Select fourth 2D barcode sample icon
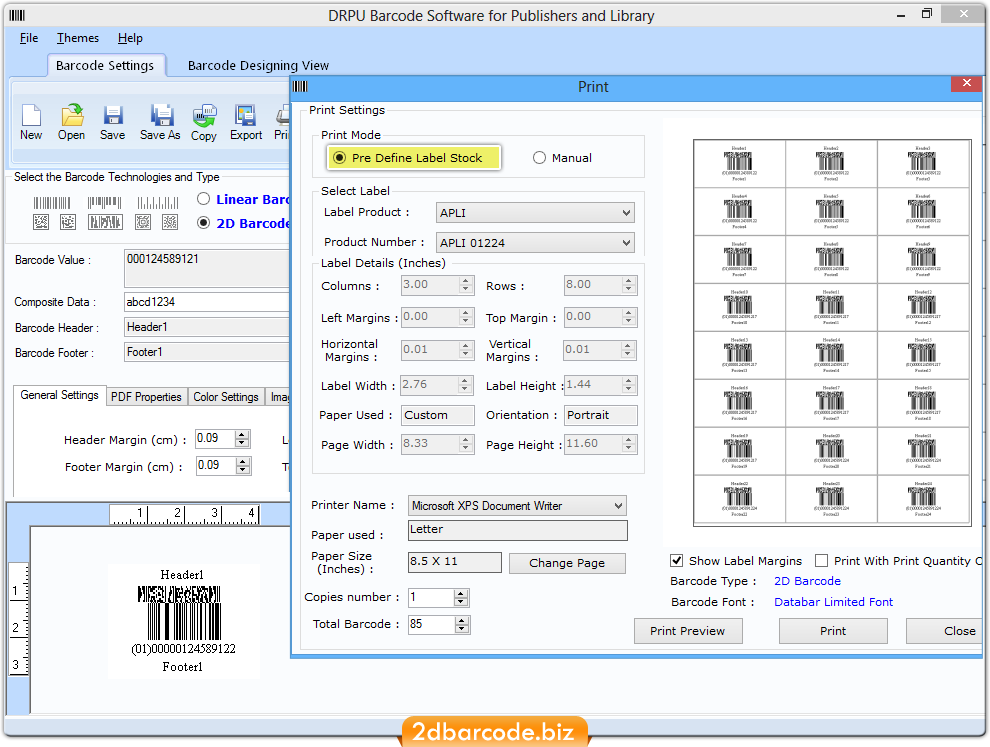This screenshot has width=990, height=747. coord(143,222)
